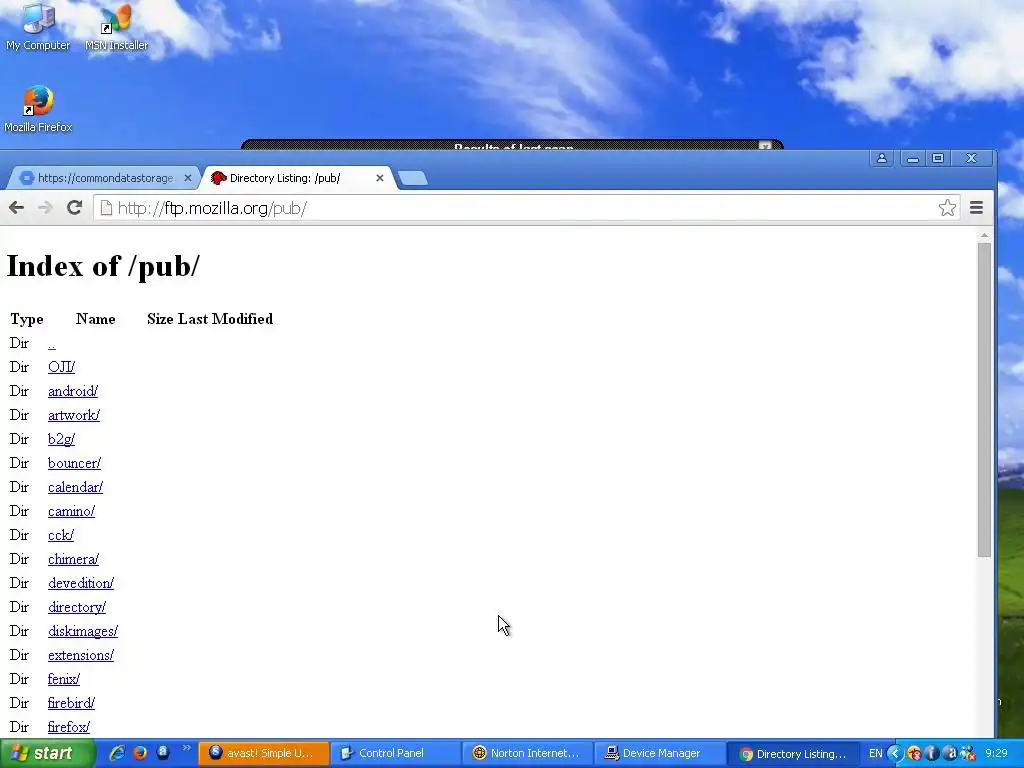
Task: Click the address bar showing ftp.mozilla.org/pub/
Action: (526, 208)
